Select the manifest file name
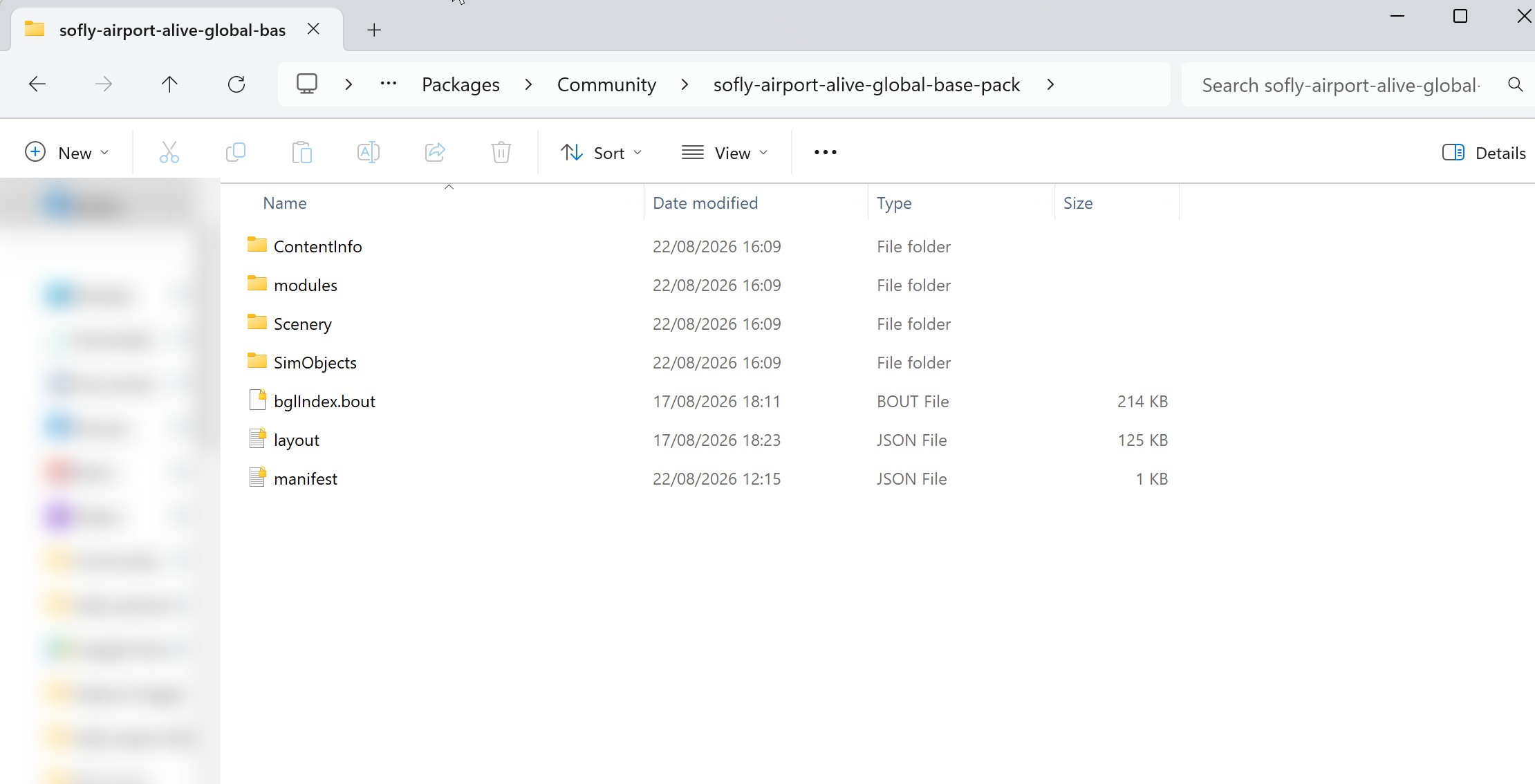Viewport: 1535px width, 784px height. (x=306, y=479)
